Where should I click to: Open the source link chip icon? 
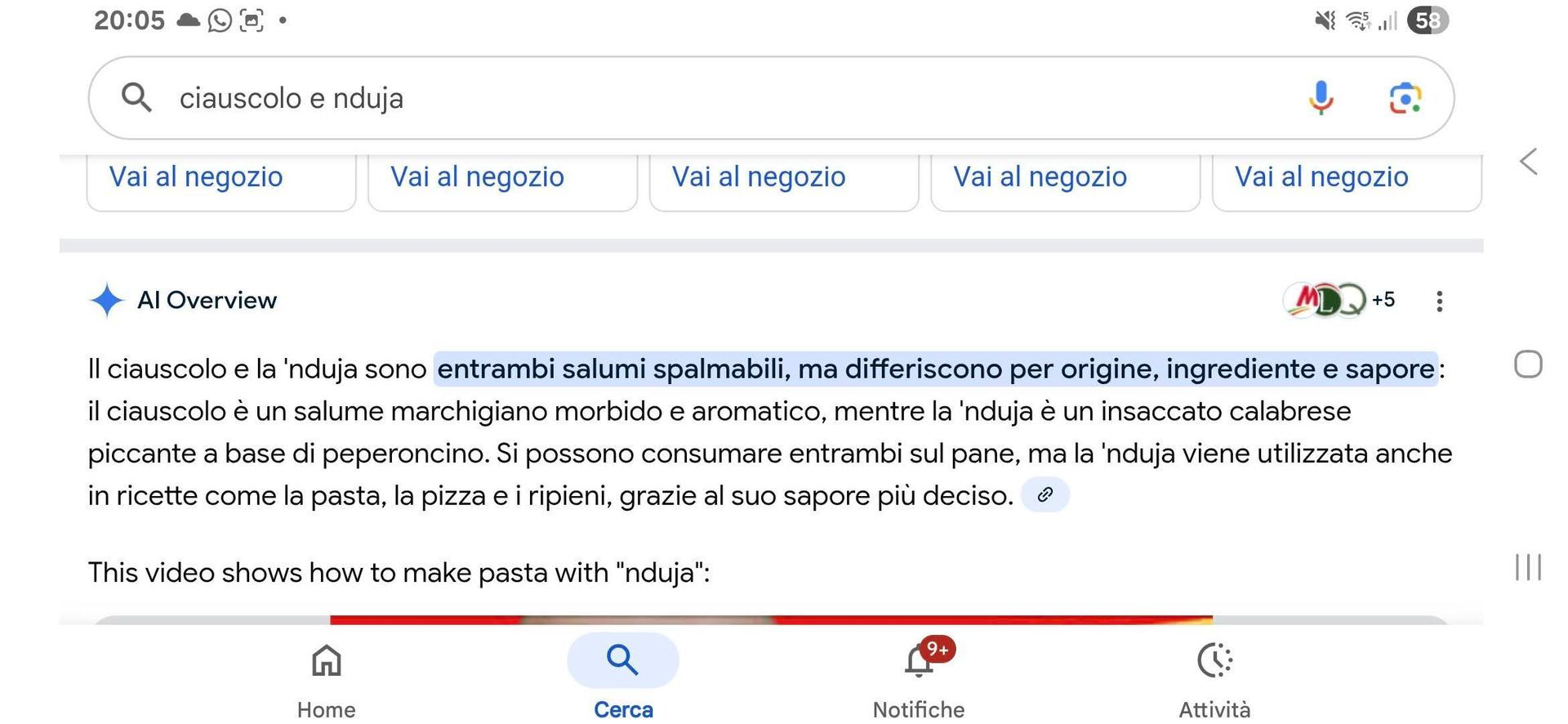pyautogui.click(x=1045, y=494)
